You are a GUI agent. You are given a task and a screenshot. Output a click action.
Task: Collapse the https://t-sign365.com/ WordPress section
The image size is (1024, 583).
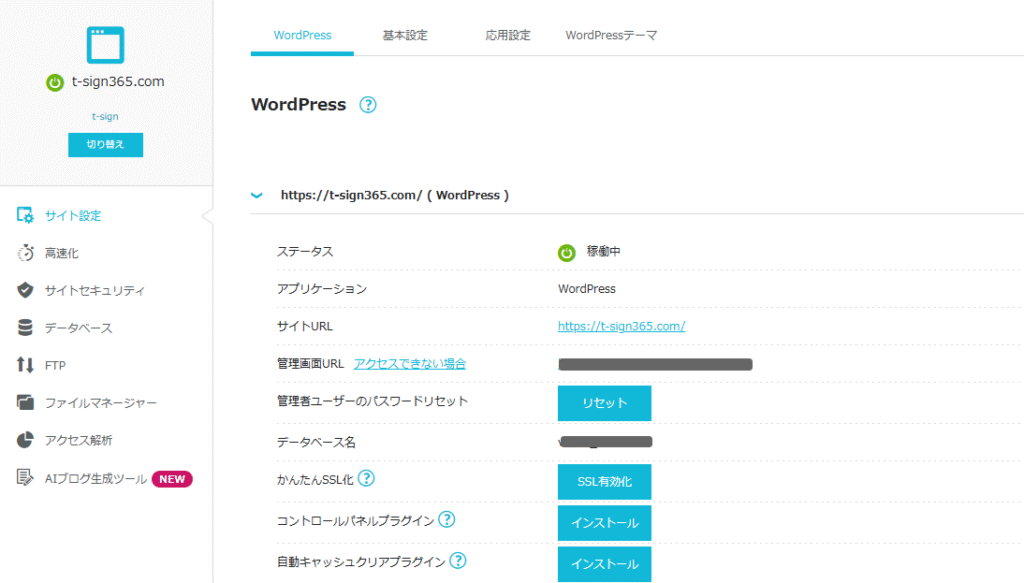coord(257,195)
